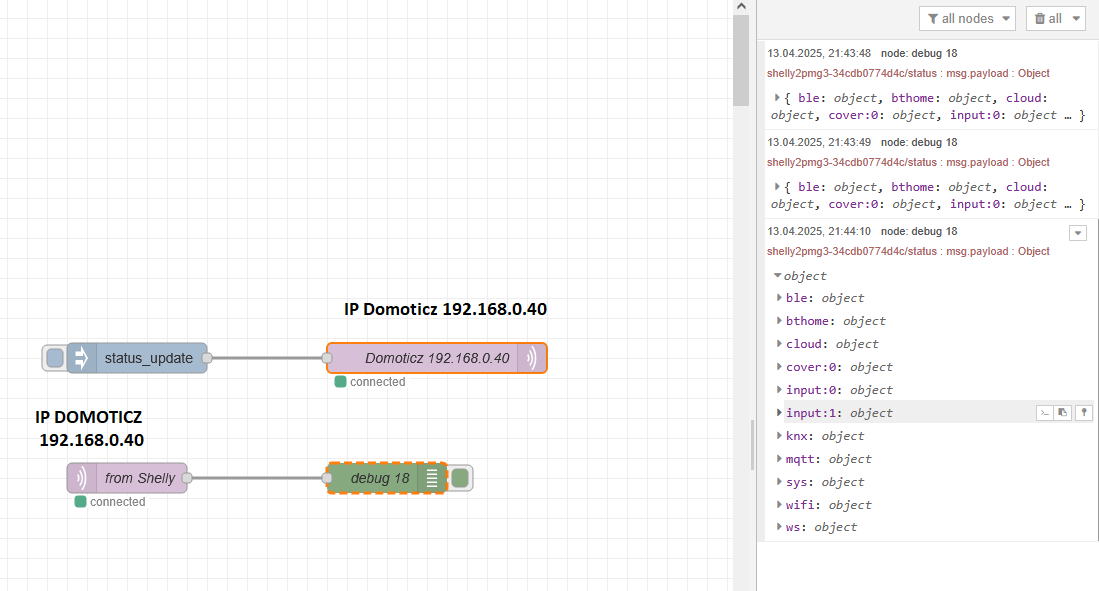Expand the 21:43:49 debug message object
Image resolution: width=1099 pixels, height=591 pixels.
777,186
